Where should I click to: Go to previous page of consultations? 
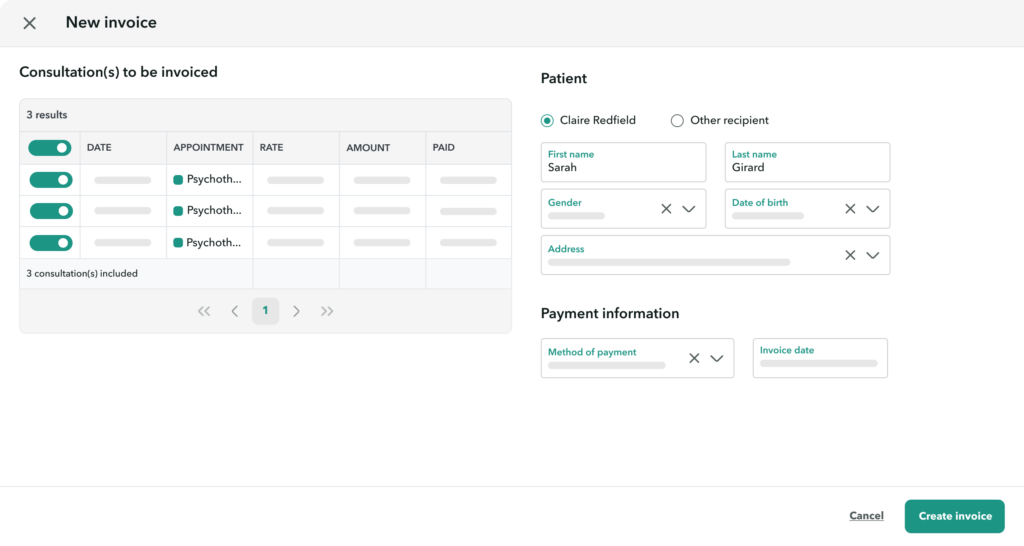click(x=235, y=311)
